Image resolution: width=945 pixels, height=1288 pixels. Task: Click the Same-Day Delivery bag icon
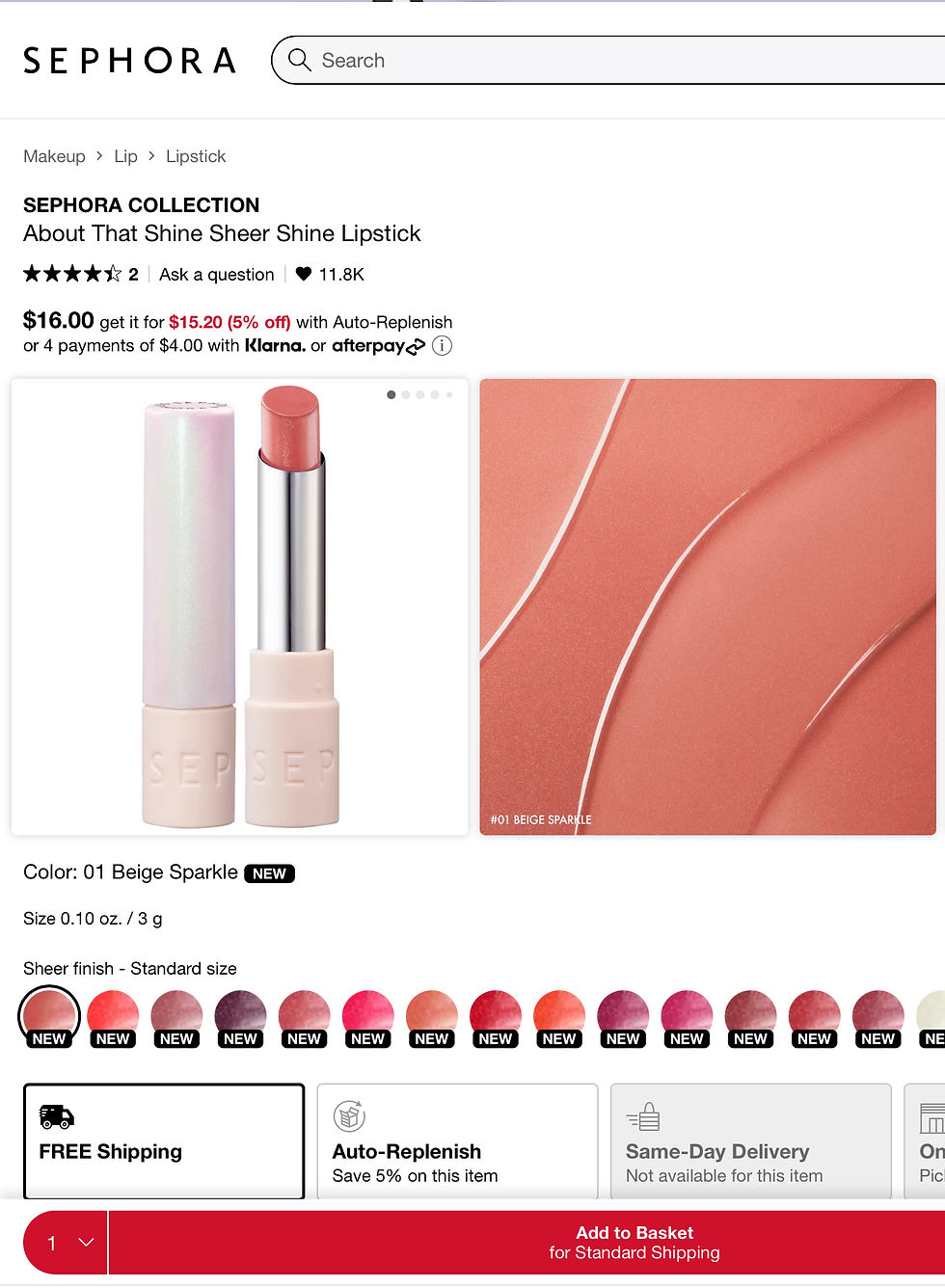643,1116
